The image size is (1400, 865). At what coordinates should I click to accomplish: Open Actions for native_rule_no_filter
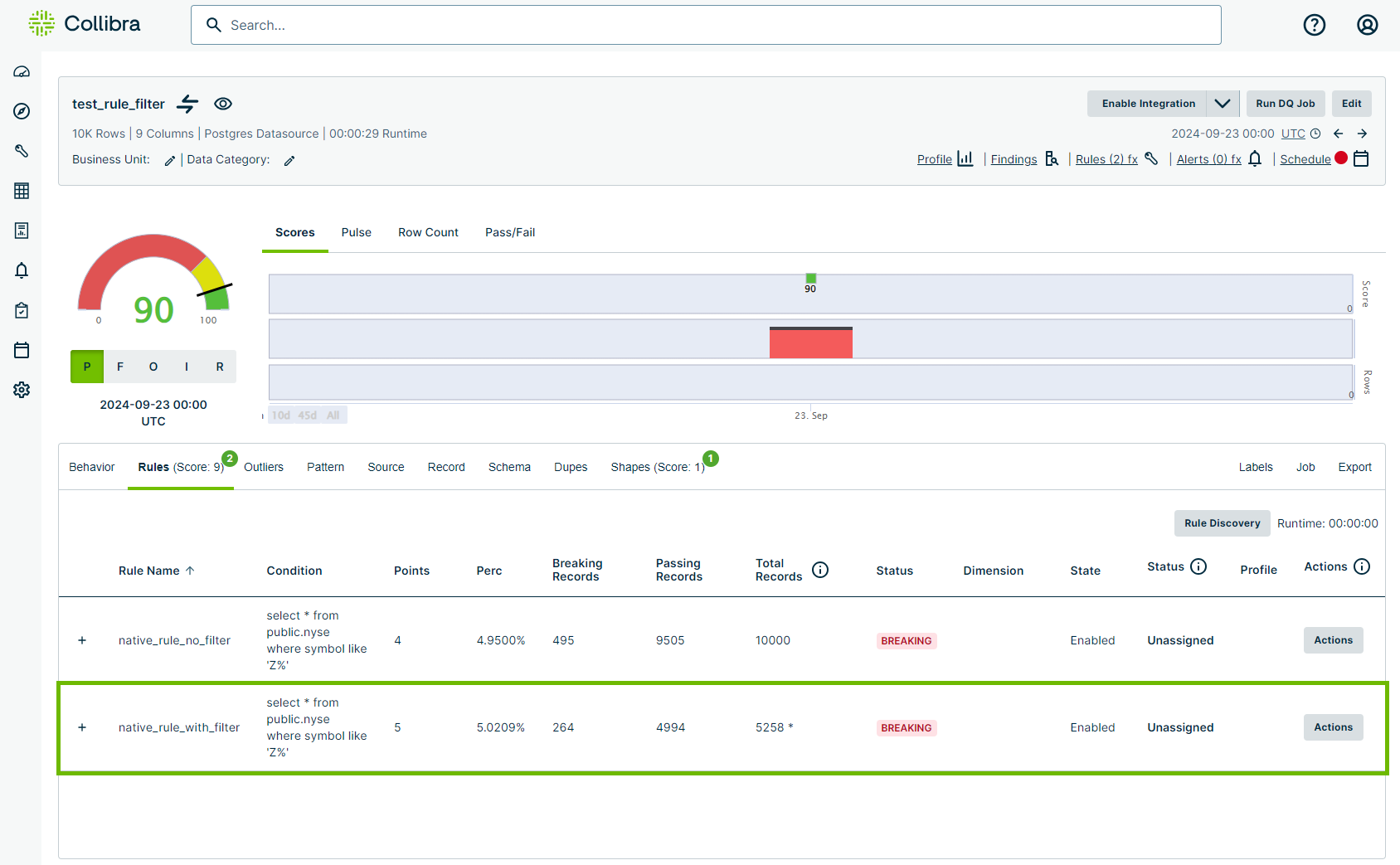click(1333, 640)
